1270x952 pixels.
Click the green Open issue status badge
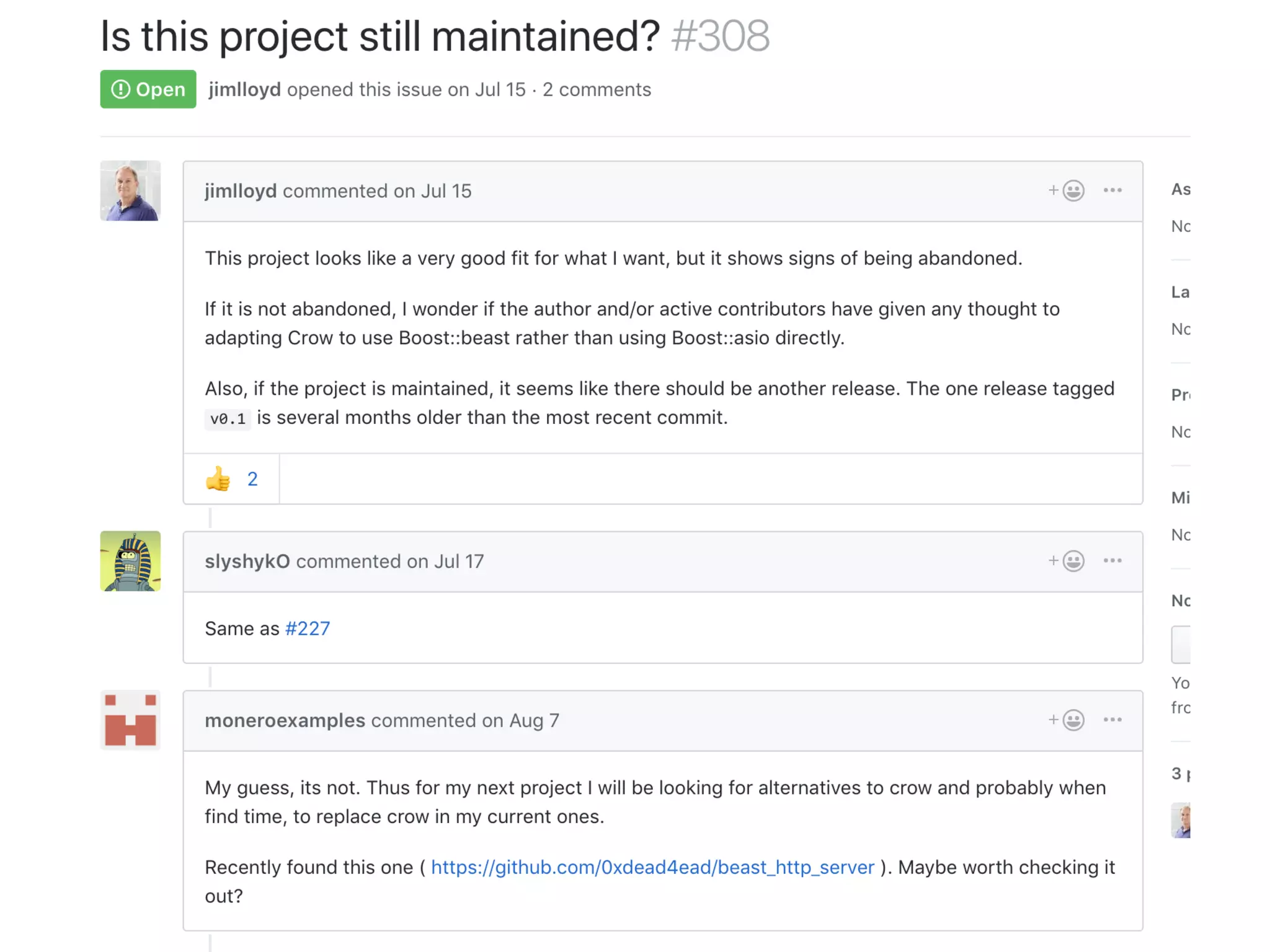click(148, 89)
